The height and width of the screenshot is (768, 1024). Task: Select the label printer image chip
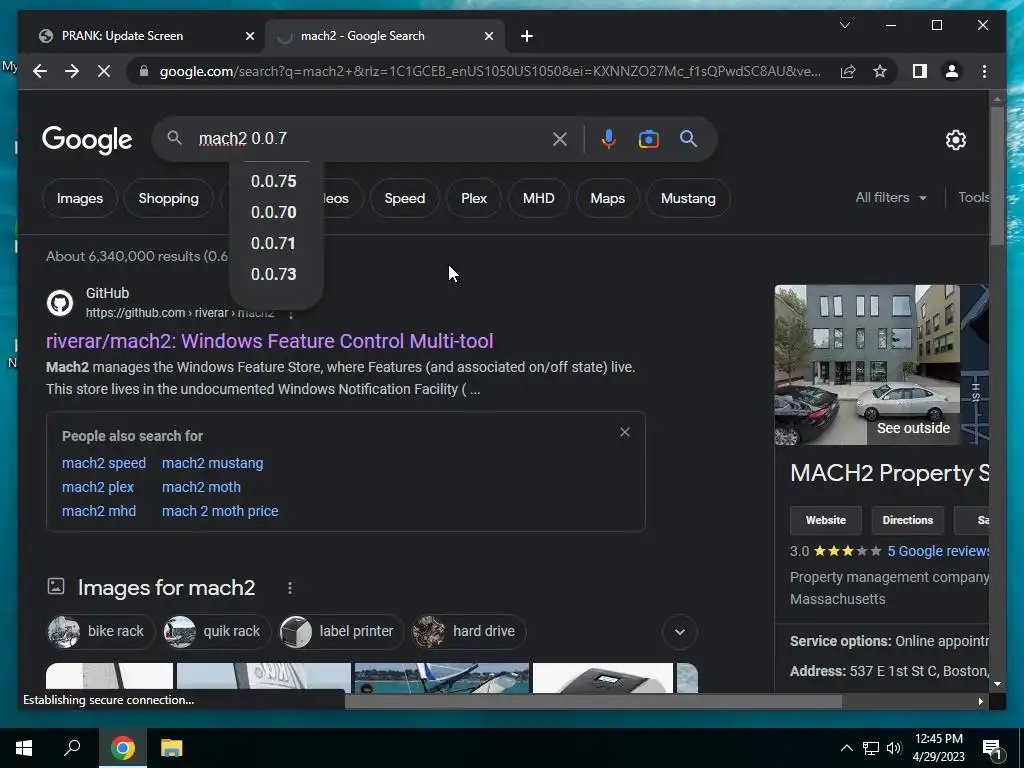click(341, 632)
